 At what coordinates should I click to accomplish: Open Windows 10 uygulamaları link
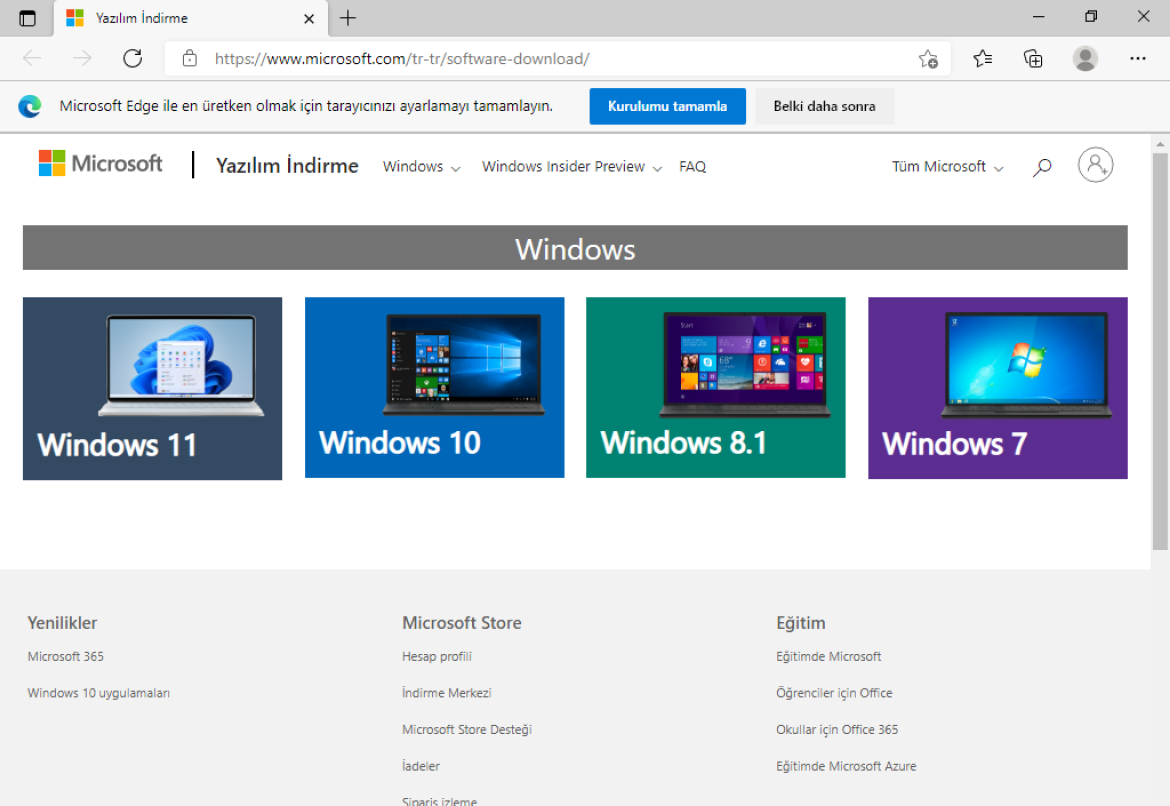[98, 693]
